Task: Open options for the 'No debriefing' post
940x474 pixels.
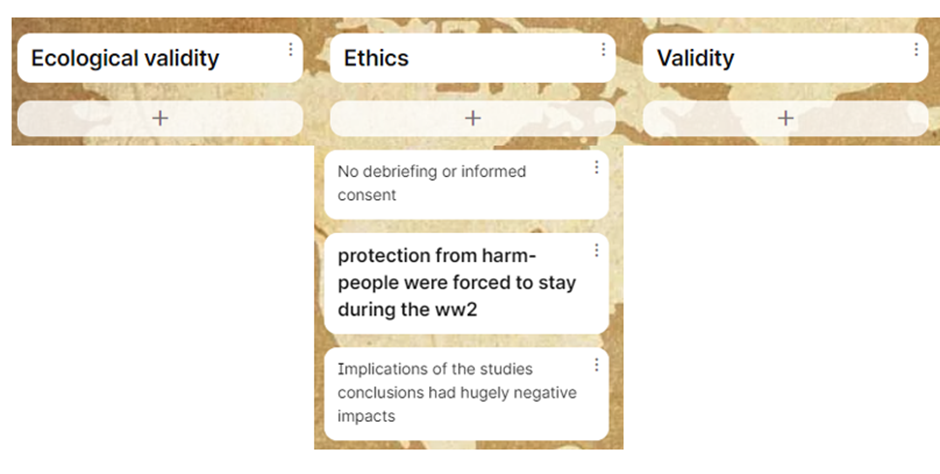Action: click(x=596, y=167)
